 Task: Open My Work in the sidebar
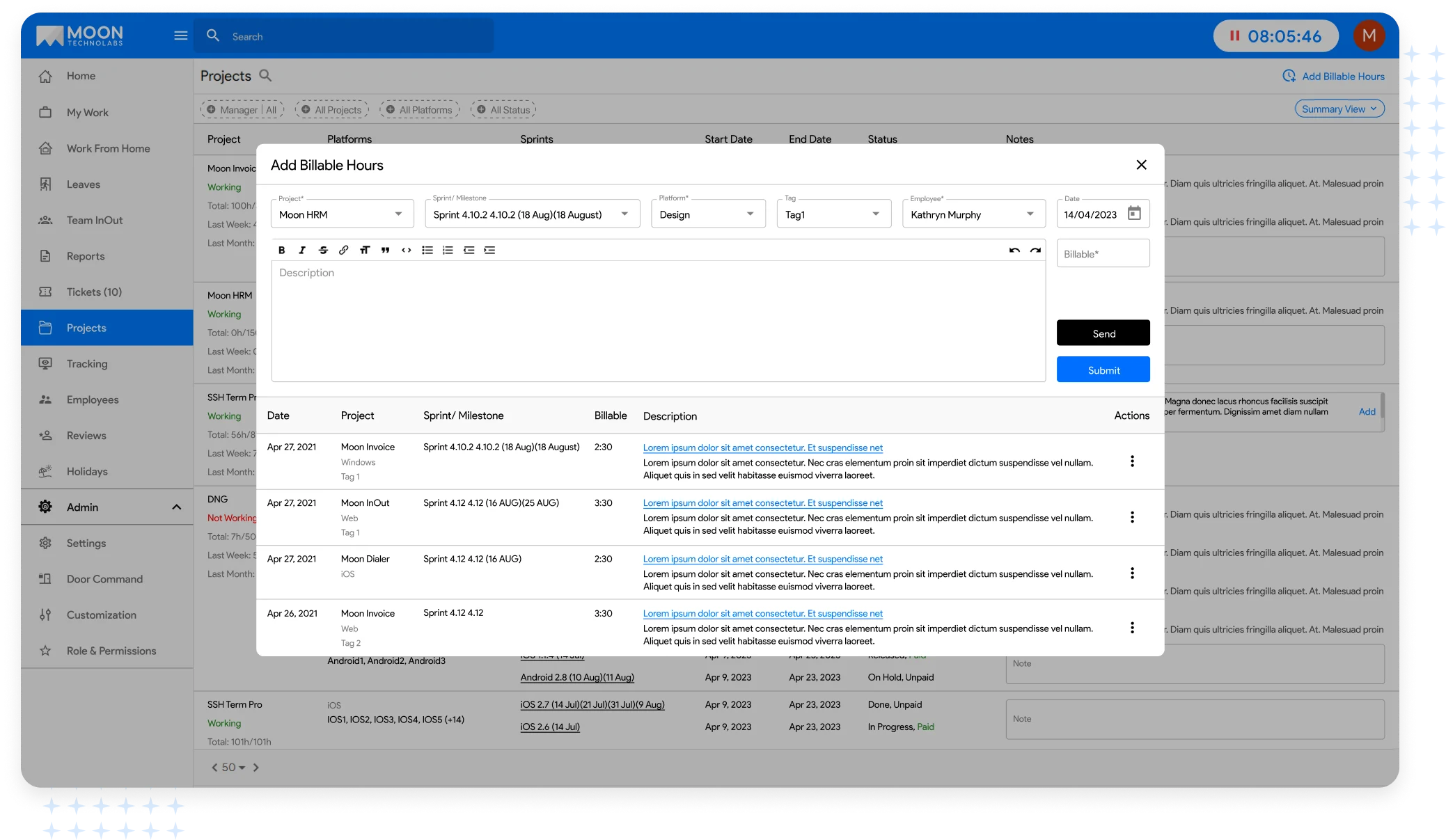[107, 113]
